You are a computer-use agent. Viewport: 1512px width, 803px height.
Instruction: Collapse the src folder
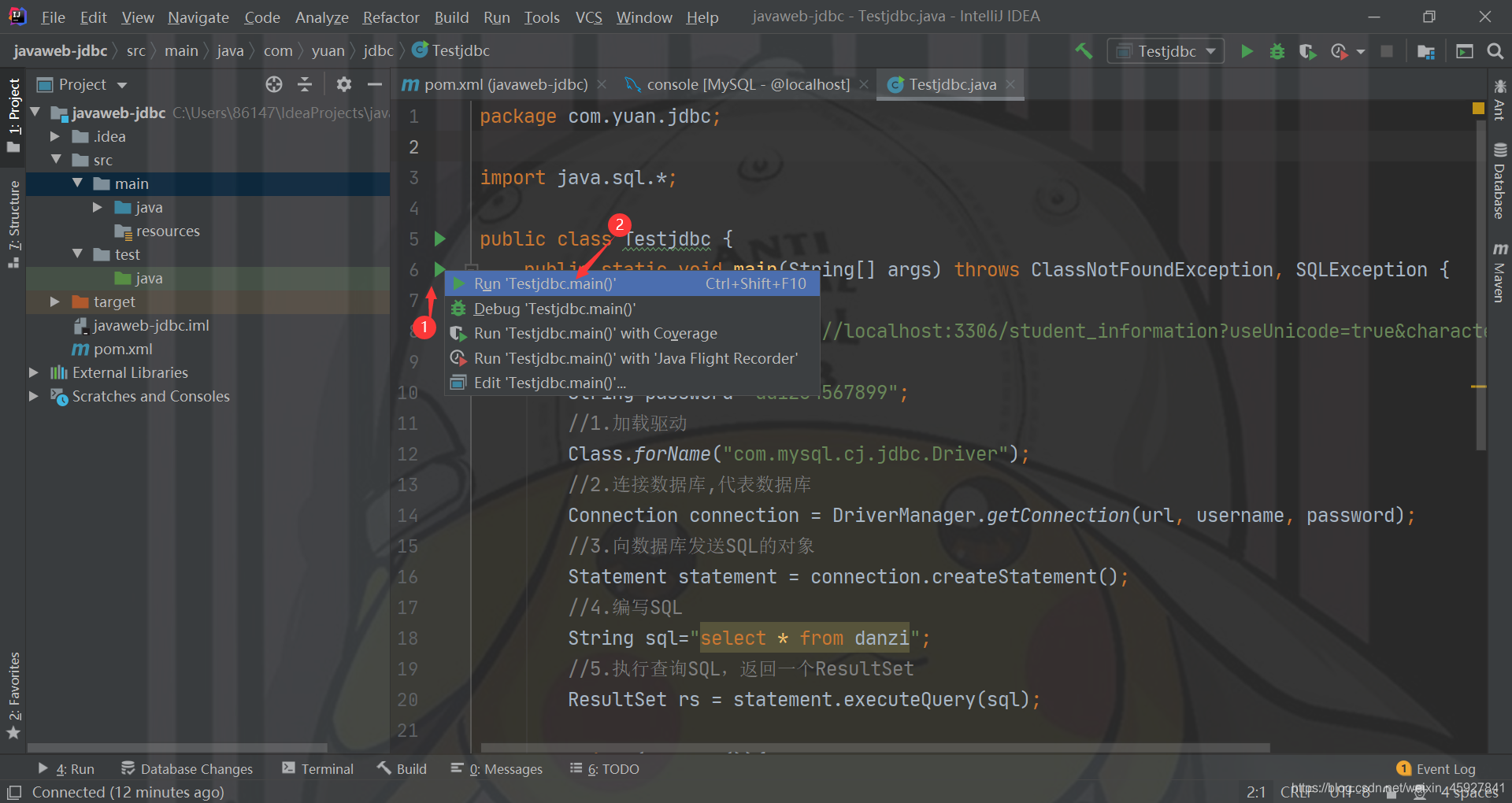click(x=56, y=160)
